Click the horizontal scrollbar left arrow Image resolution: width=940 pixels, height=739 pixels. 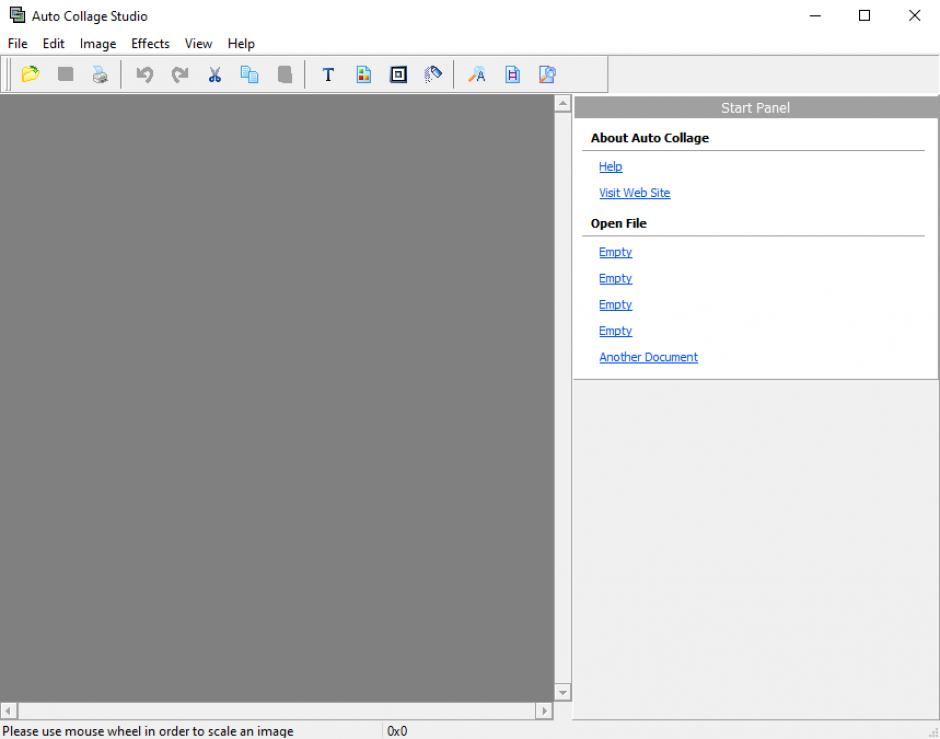(8, 711)
